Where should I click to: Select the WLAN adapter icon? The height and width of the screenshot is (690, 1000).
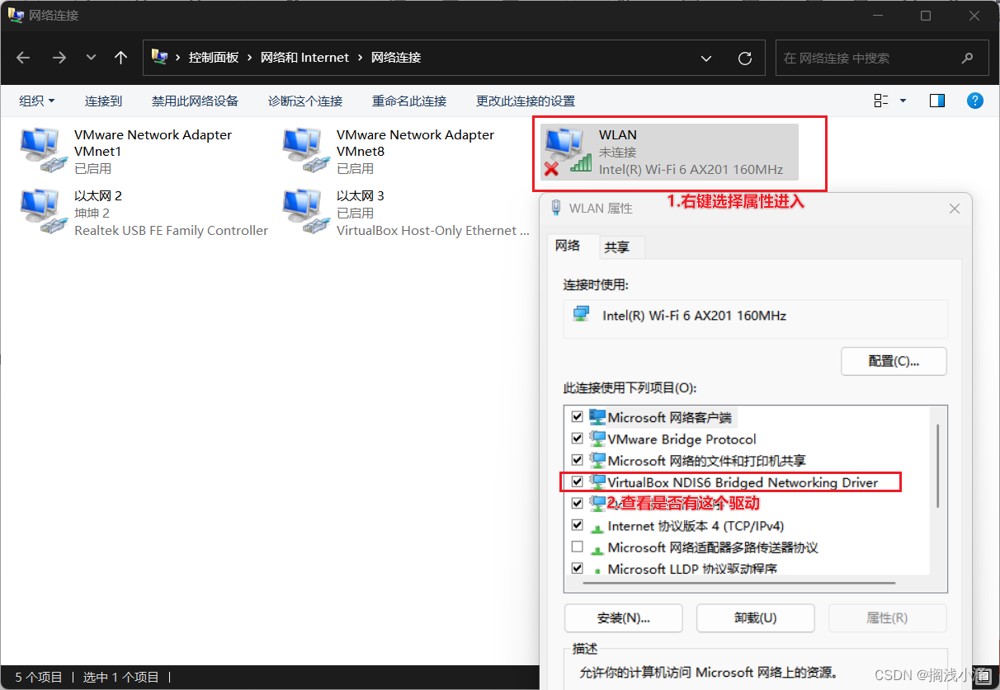(x=568, y=151)
